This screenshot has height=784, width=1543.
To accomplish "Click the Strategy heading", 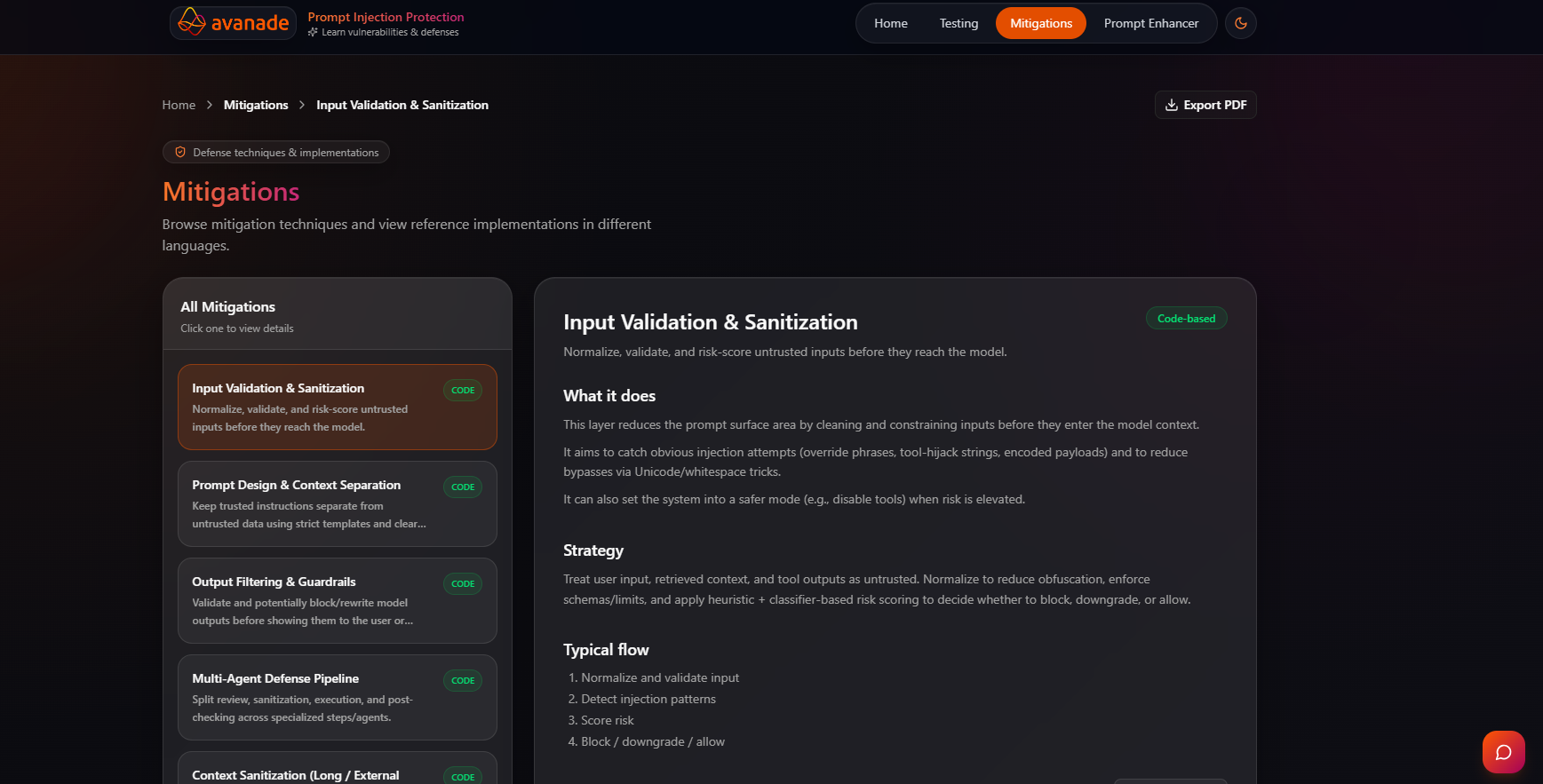I will 593,550.
